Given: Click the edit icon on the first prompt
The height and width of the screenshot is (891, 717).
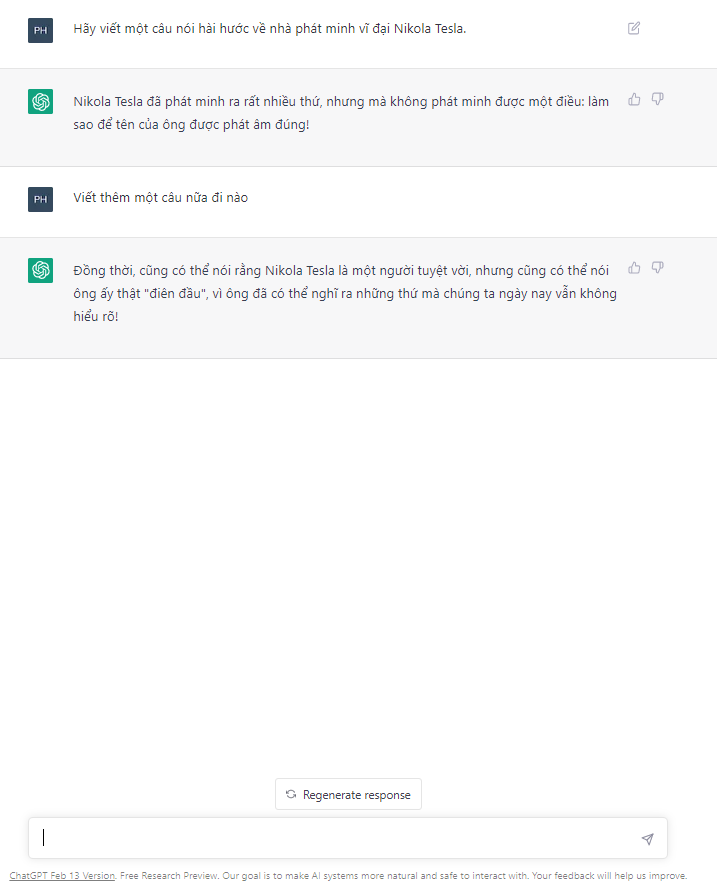Looking at the screenshot, I should [x=633, y=28].
